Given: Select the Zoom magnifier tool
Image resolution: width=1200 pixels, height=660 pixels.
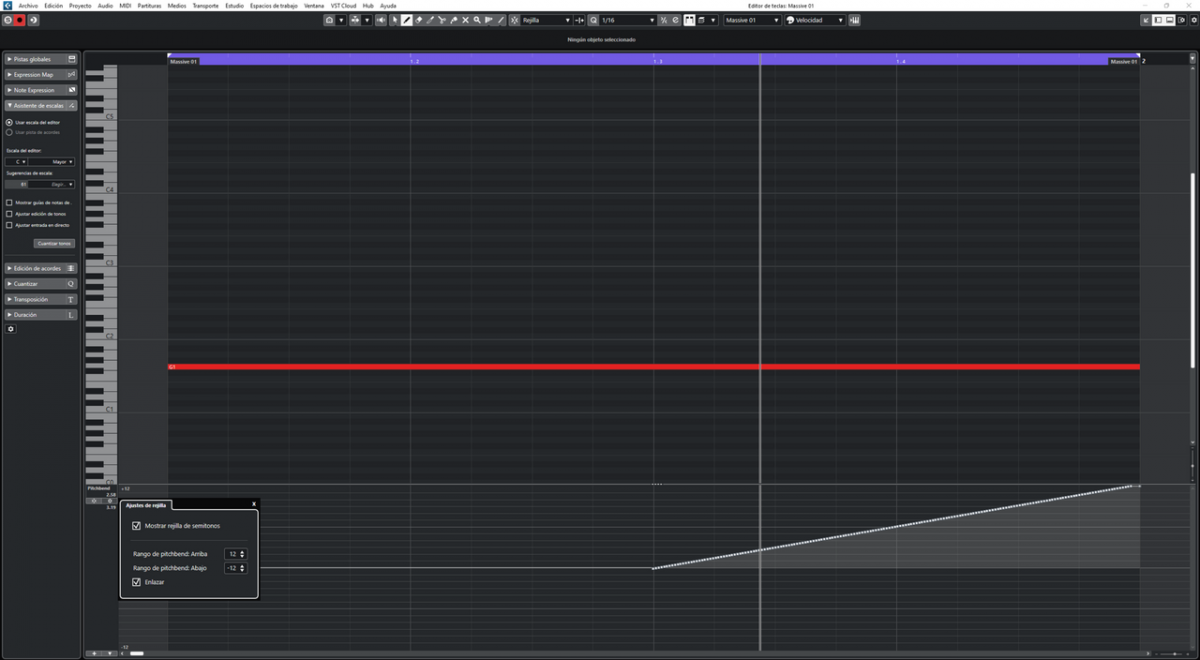Looking at the screenshot, I should pyautogui.click(x=477, y=20).
